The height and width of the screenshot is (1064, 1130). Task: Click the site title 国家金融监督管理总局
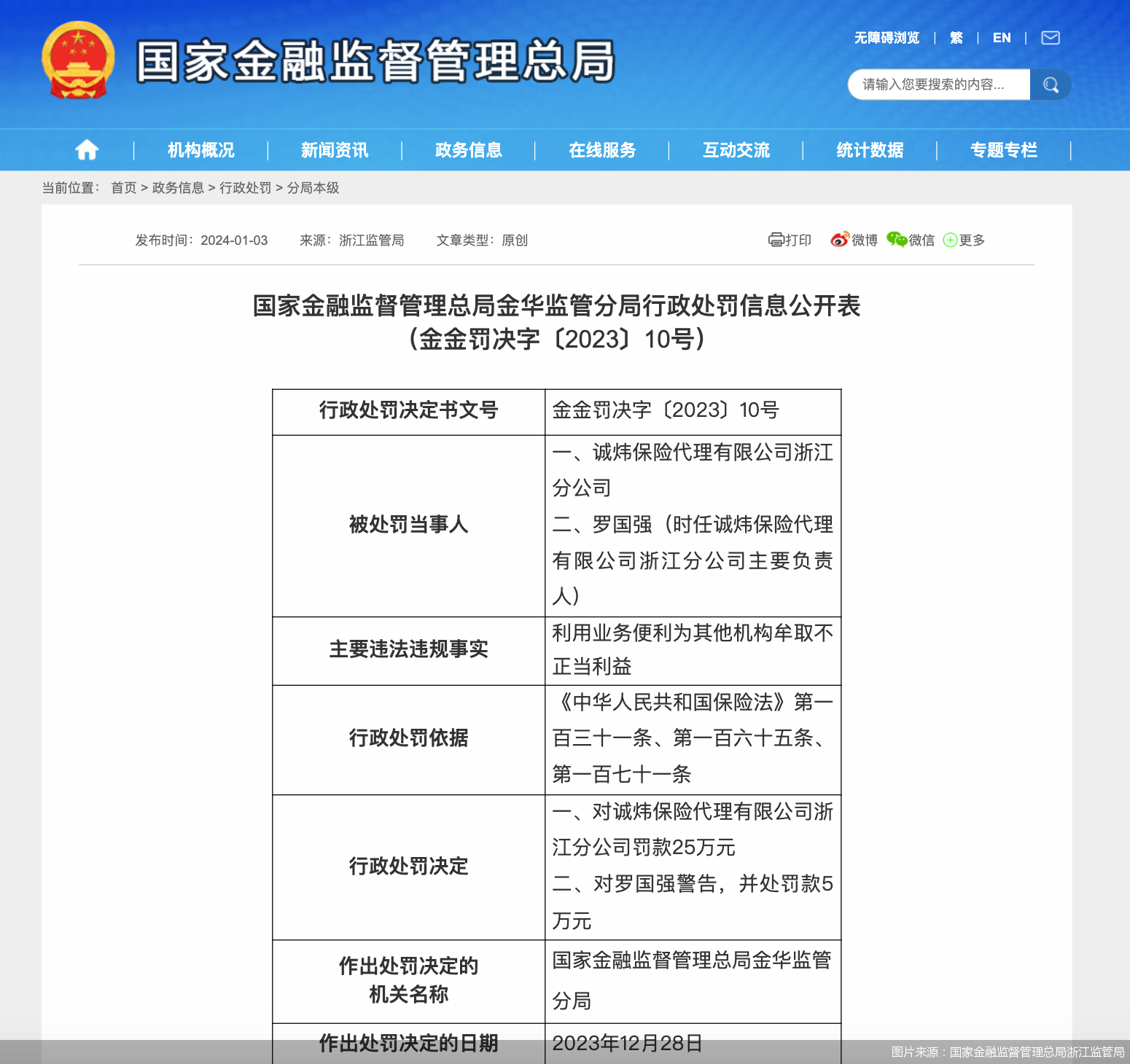click(x=375, y=61)
